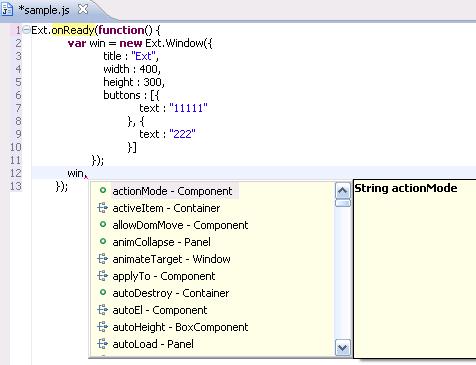
Task: Click the green circle icon beside actionMode
Action: pos(103,190)
